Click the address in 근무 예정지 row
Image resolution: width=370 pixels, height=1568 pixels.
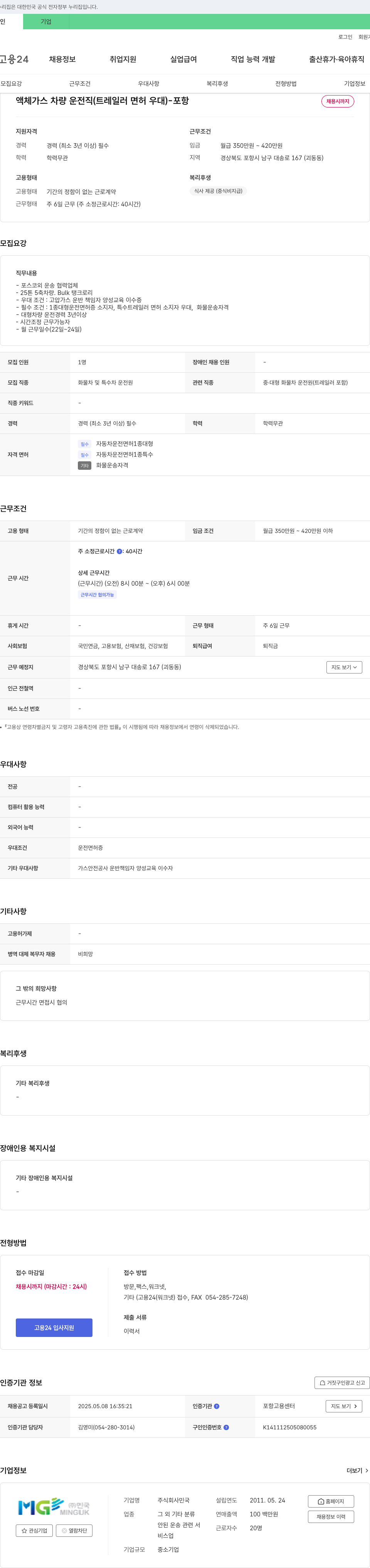click(129, 667)
